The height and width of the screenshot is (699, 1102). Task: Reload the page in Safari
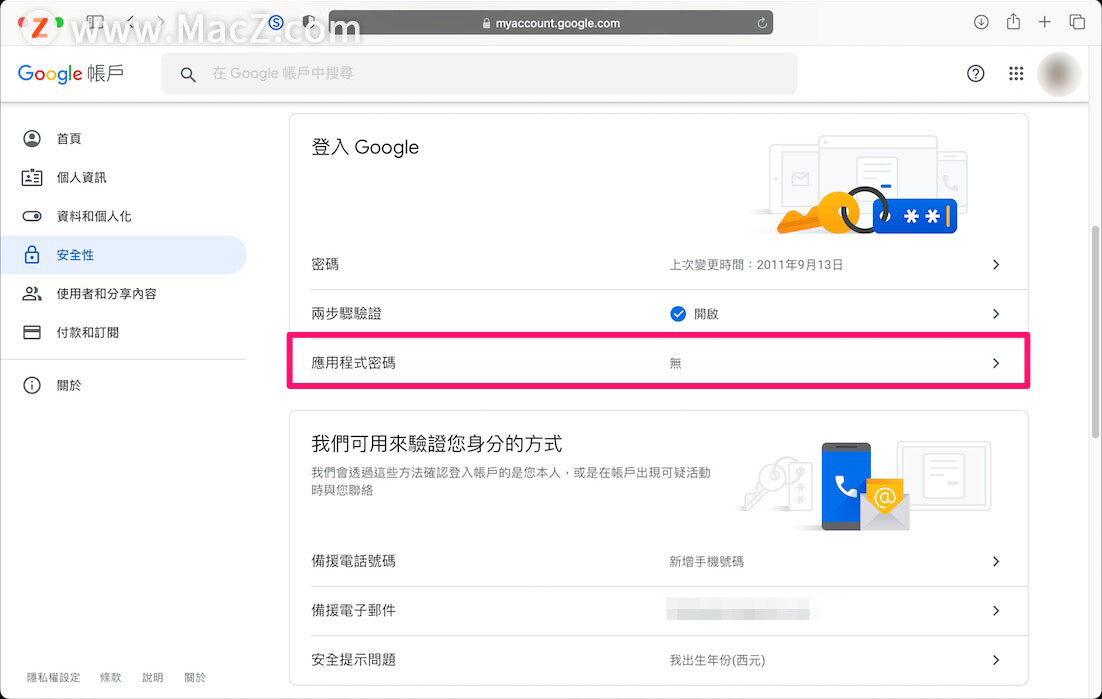(x=762, y=23)
